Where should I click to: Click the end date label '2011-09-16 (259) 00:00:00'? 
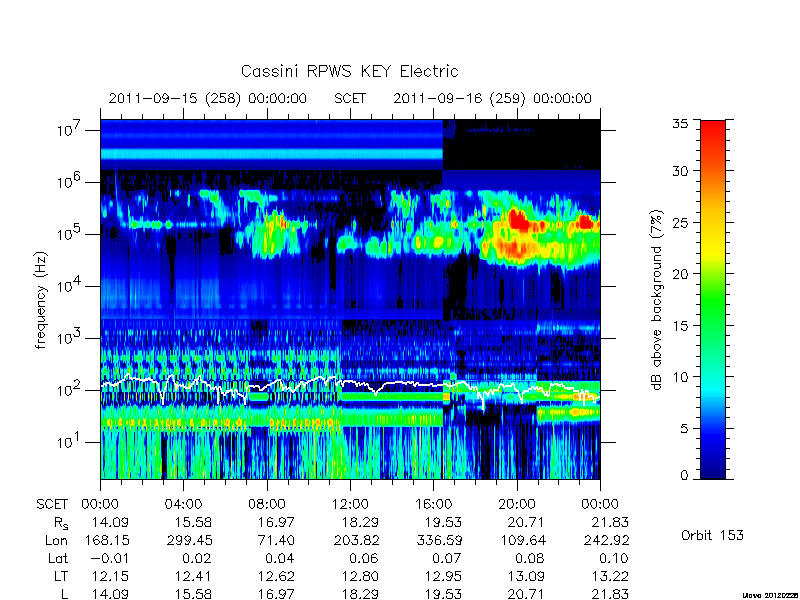click(492, 98)
